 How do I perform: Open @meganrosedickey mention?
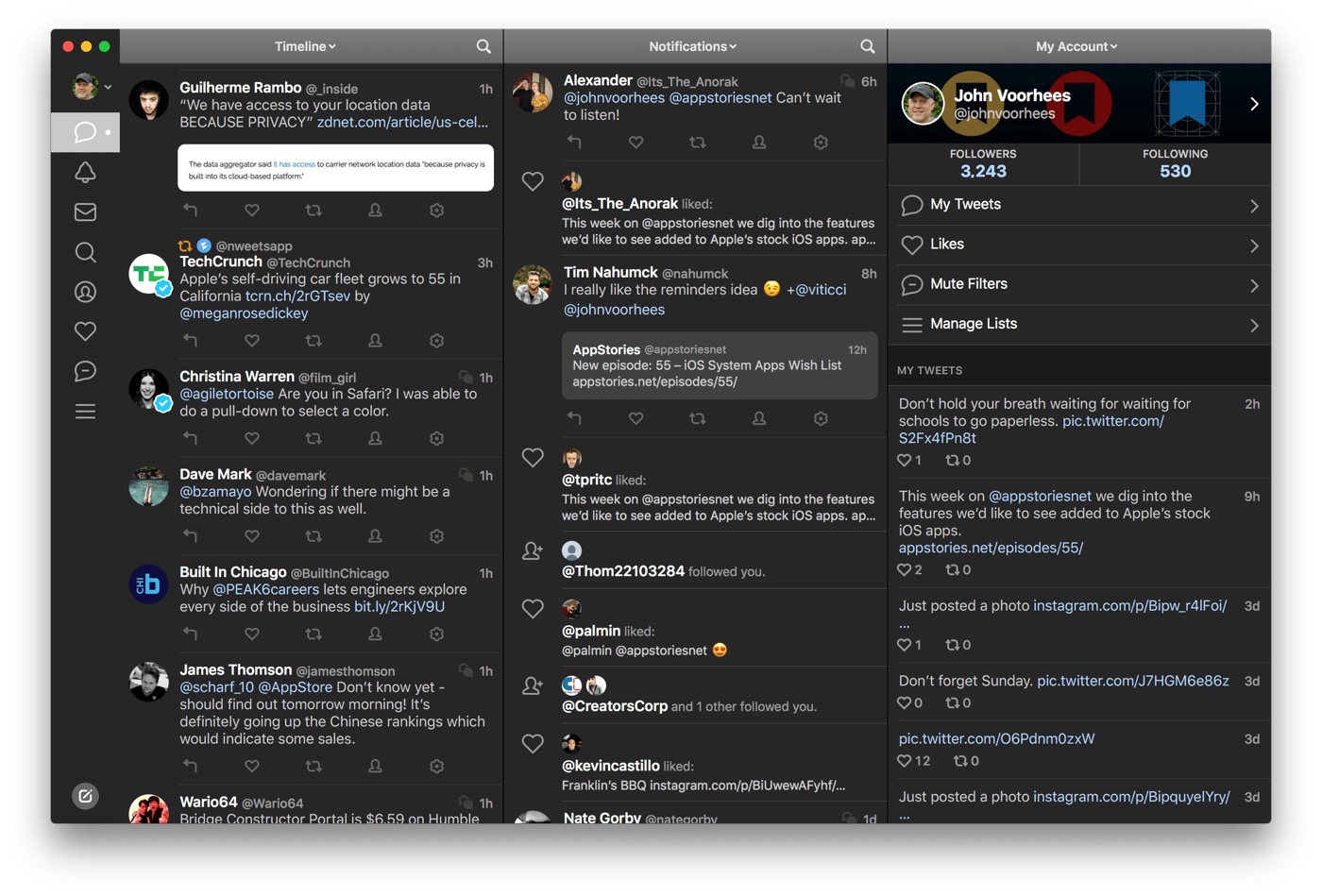(x=244, y=313)
